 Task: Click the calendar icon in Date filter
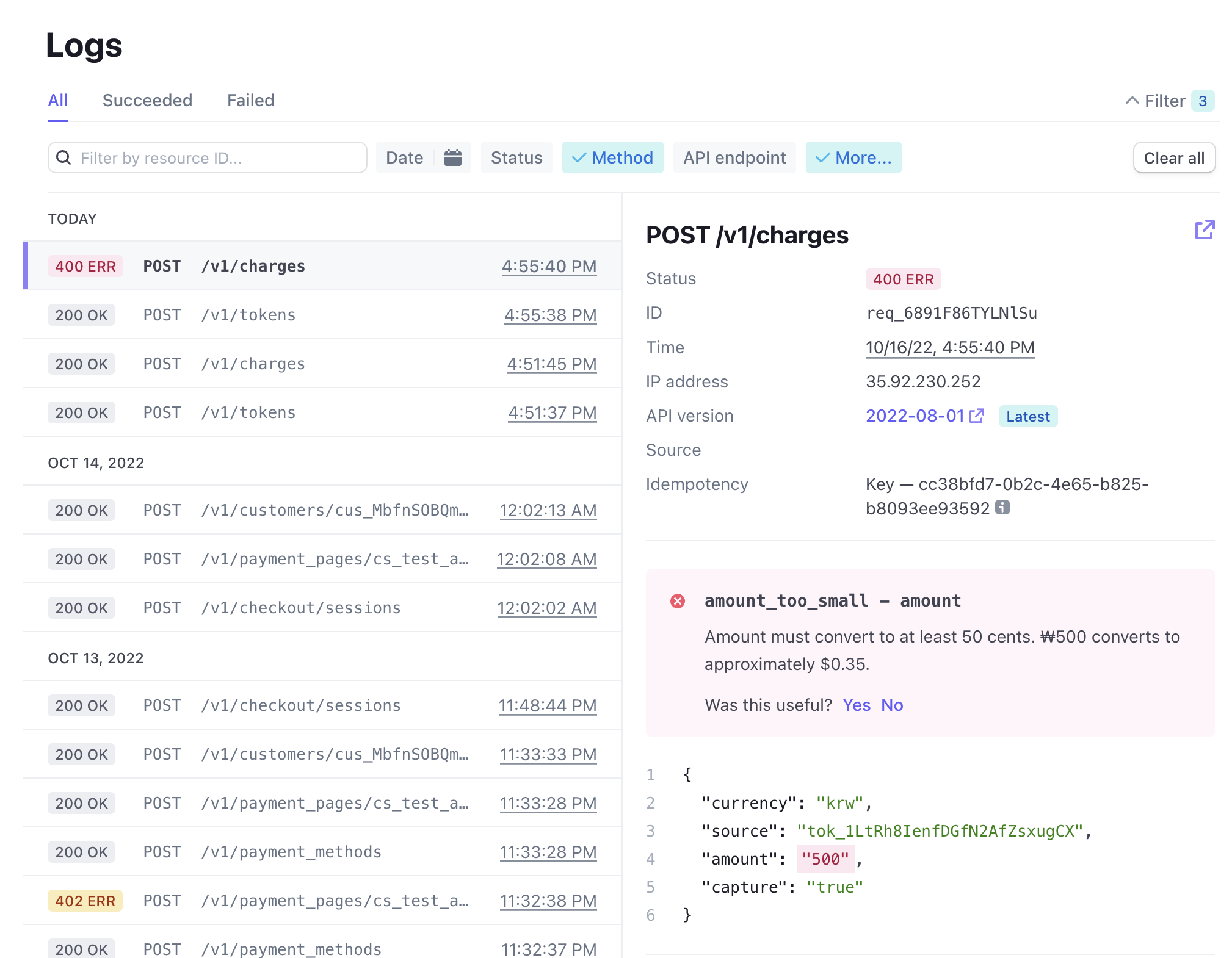coord(452,157)
